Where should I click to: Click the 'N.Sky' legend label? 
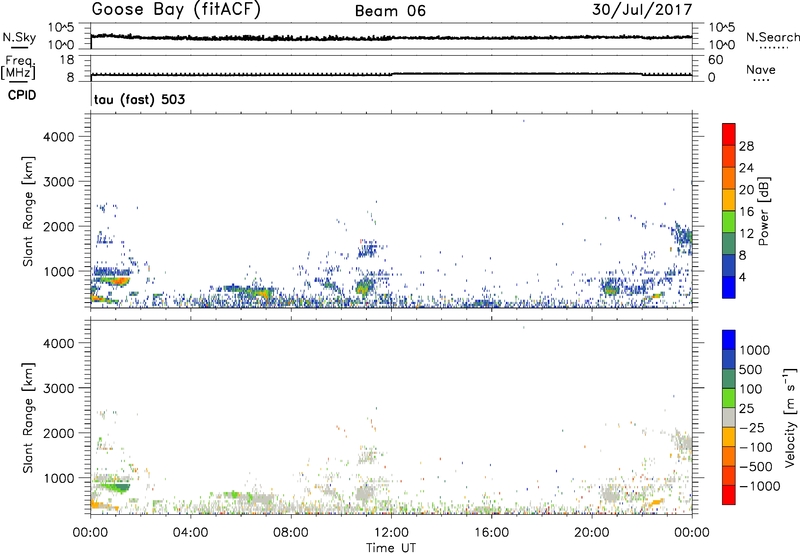point(19,37)
